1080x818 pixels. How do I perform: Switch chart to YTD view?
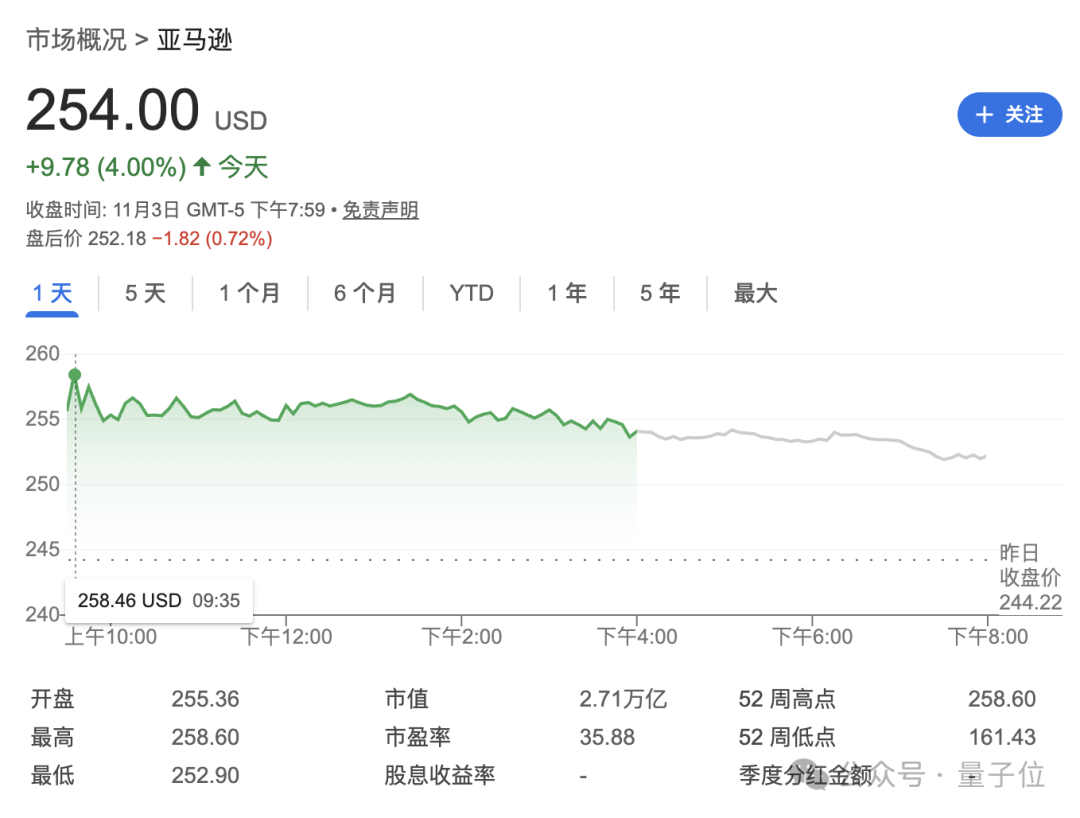471,293
